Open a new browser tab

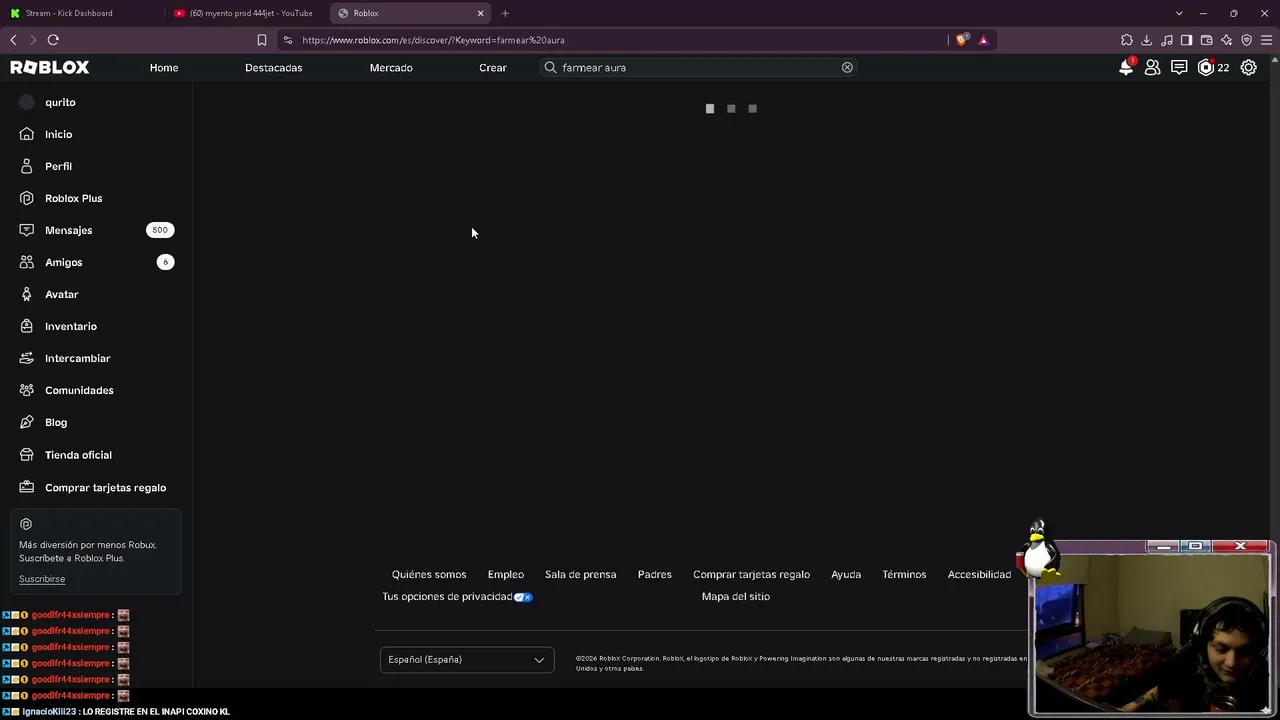click(505, 13)
